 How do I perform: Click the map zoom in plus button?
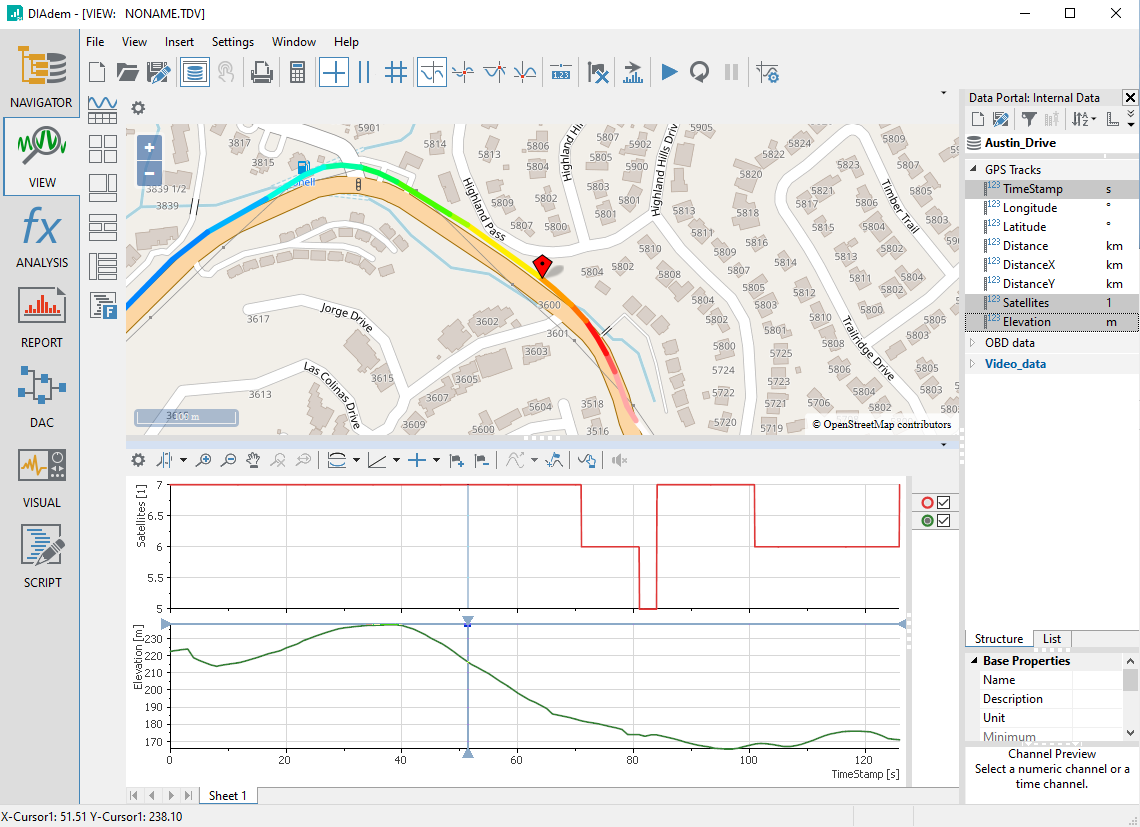[x=149, y=148]
